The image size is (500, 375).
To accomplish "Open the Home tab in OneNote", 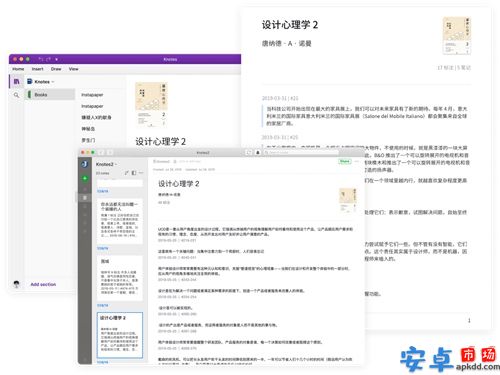I will (18, 69).
